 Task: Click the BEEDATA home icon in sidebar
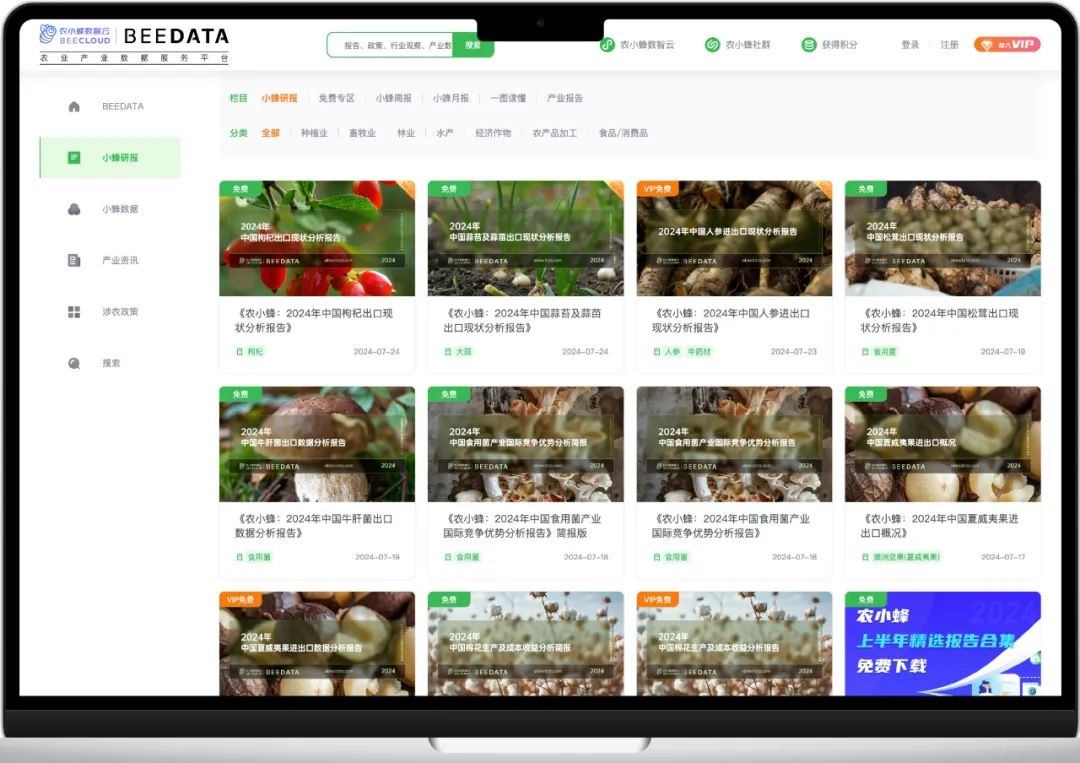click(x=74, y=107)
